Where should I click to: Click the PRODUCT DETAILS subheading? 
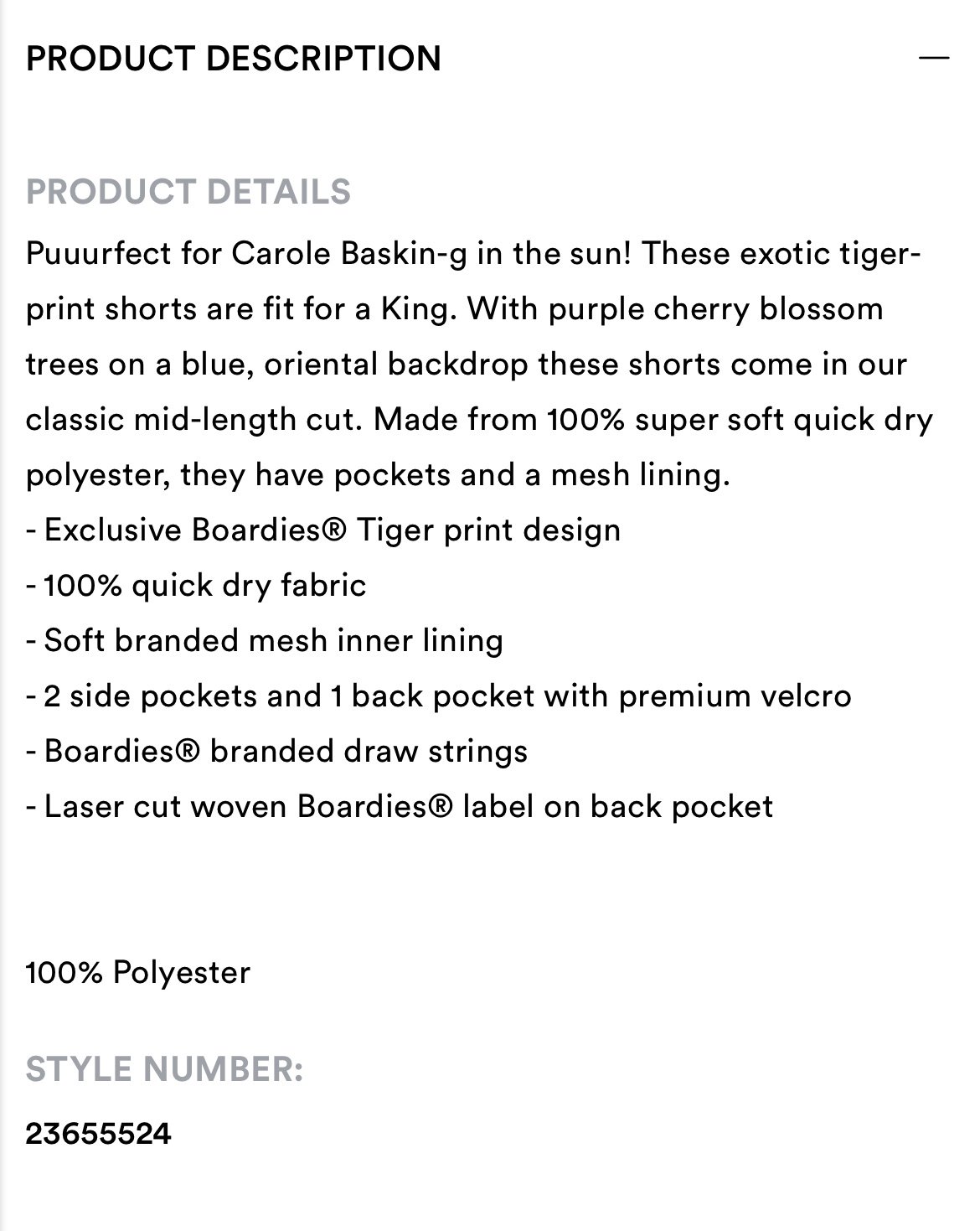188,192
